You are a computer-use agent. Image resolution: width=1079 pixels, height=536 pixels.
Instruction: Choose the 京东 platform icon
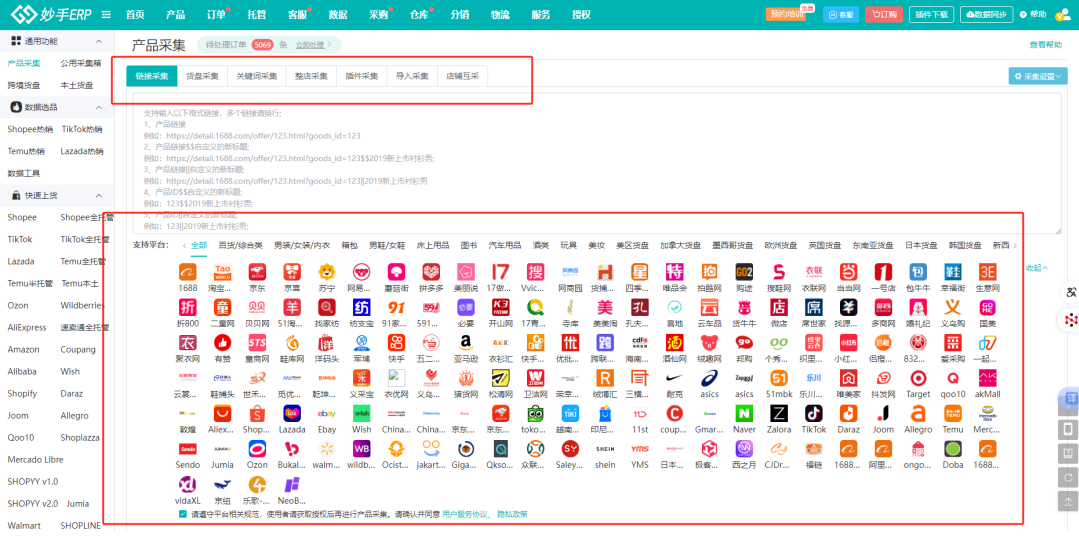[x=257, y=271]
